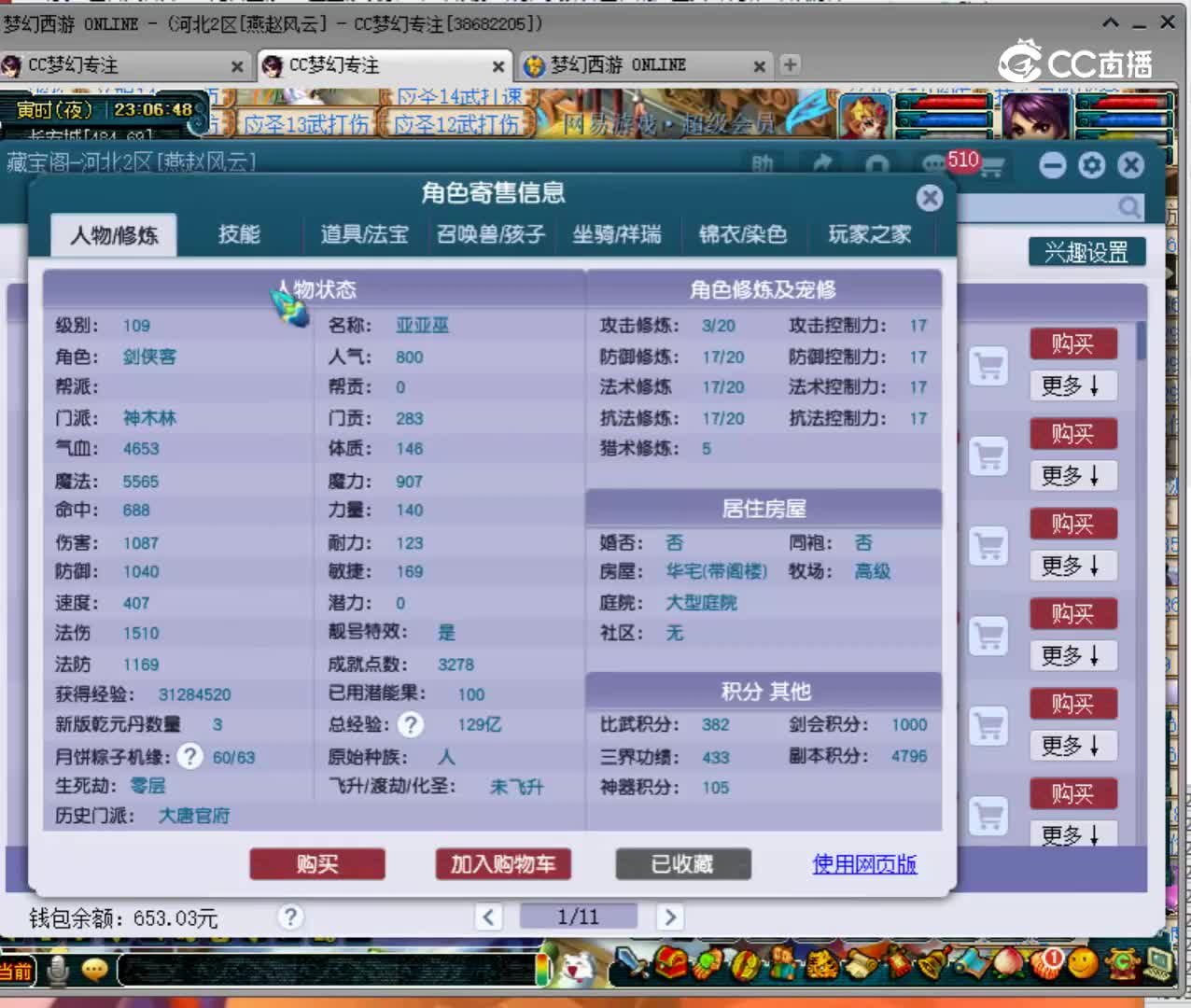Open the sword attack icon in bottom toolbar
This screenshot has height=1008, width=1191.
tap(632, 962)
